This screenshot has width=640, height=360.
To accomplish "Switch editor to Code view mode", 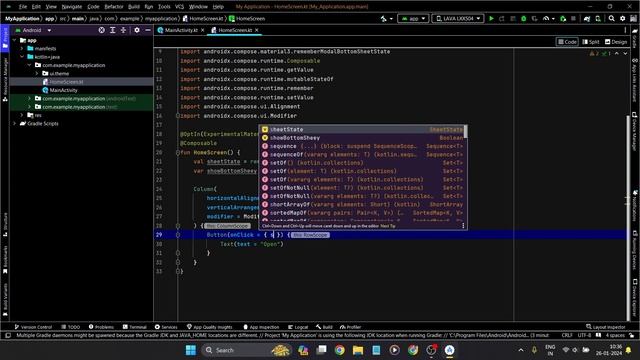I will coord(567,42).
